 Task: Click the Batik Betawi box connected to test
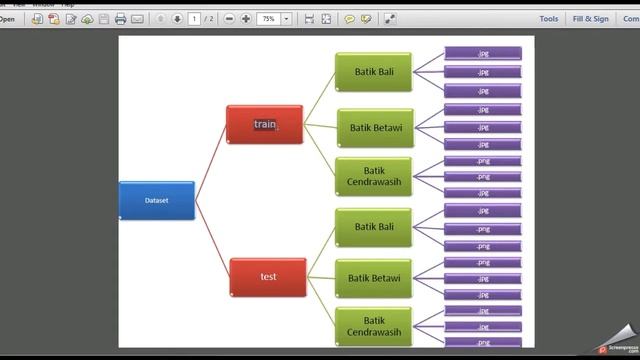[x=374, y=278]
